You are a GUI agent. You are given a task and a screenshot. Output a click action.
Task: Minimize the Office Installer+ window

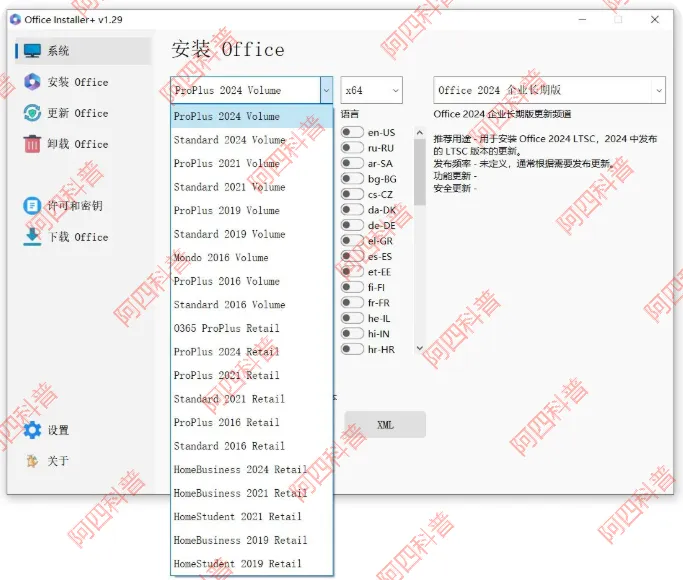(582, 20)
